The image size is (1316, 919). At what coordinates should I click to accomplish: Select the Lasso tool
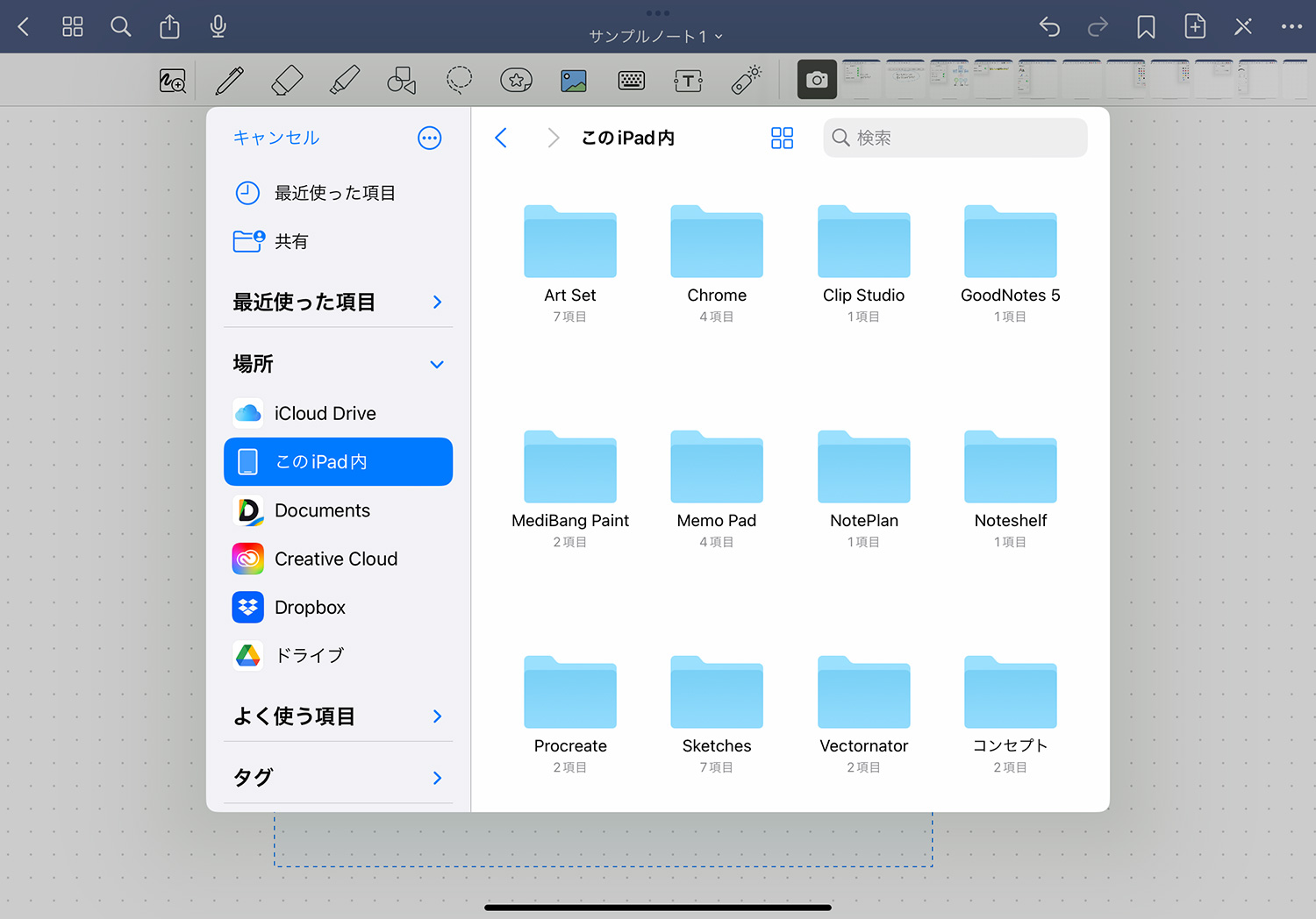coord(459,81)
